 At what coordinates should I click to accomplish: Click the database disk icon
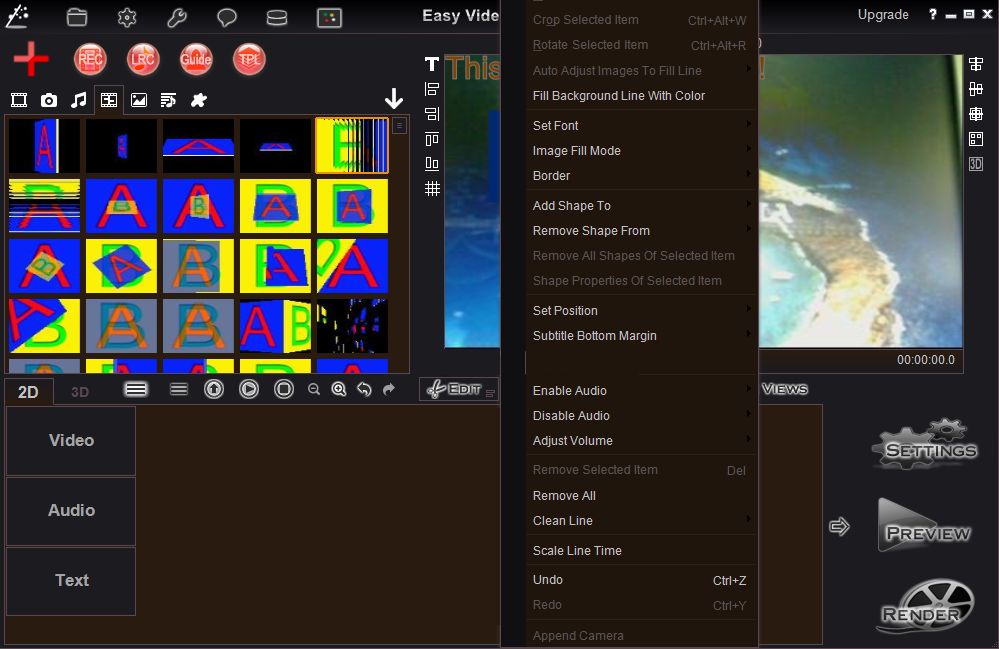tap(277, 18)
